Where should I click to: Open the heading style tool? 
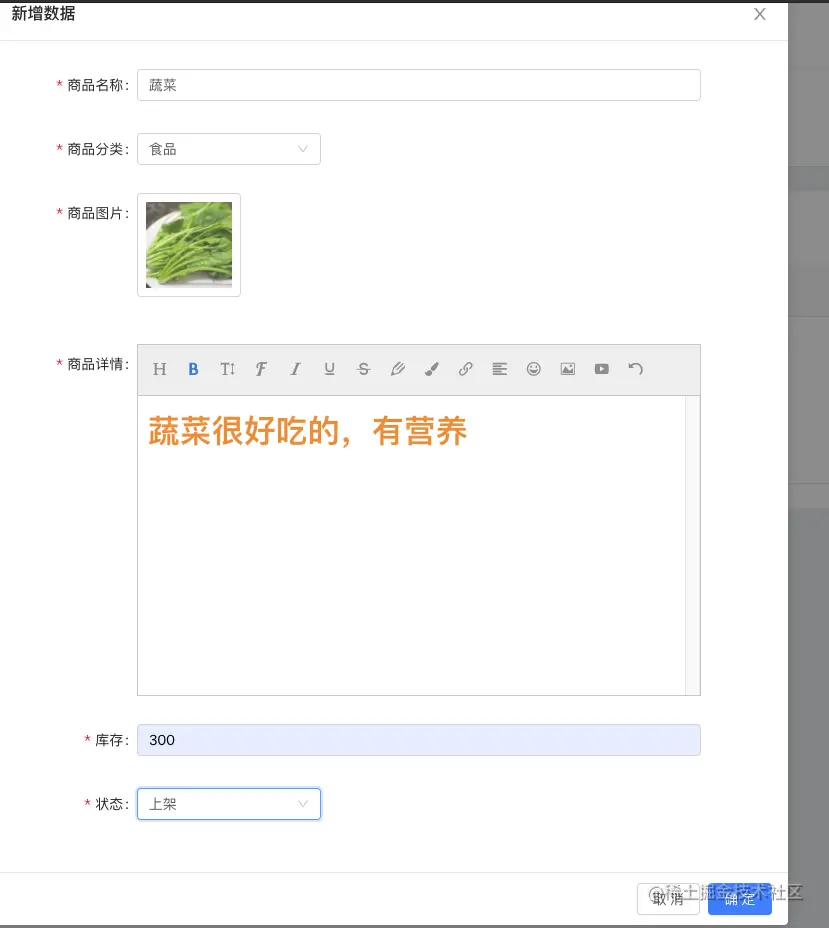pos(159,369)
